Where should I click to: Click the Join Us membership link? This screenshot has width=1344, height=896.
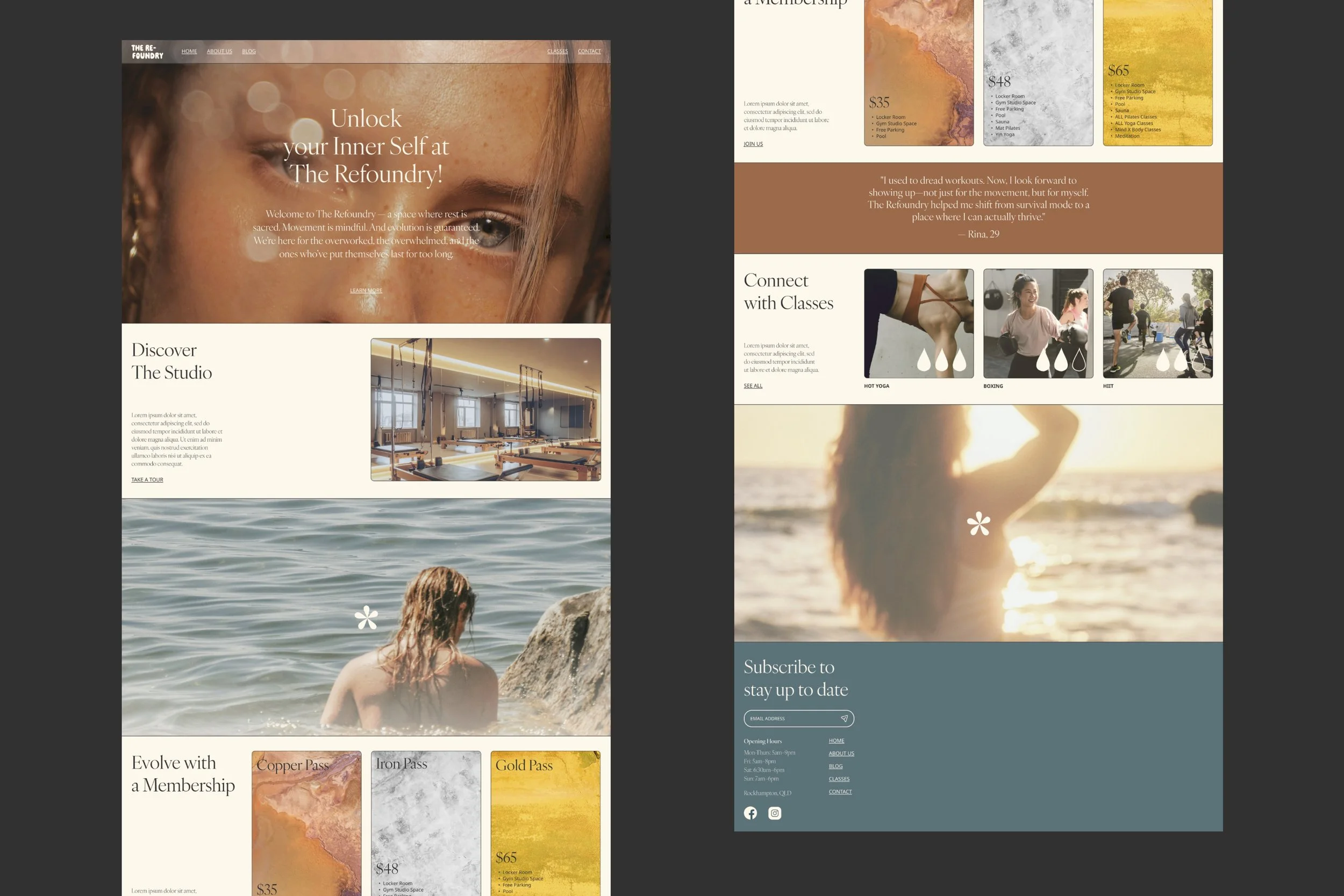pos(753,144)
